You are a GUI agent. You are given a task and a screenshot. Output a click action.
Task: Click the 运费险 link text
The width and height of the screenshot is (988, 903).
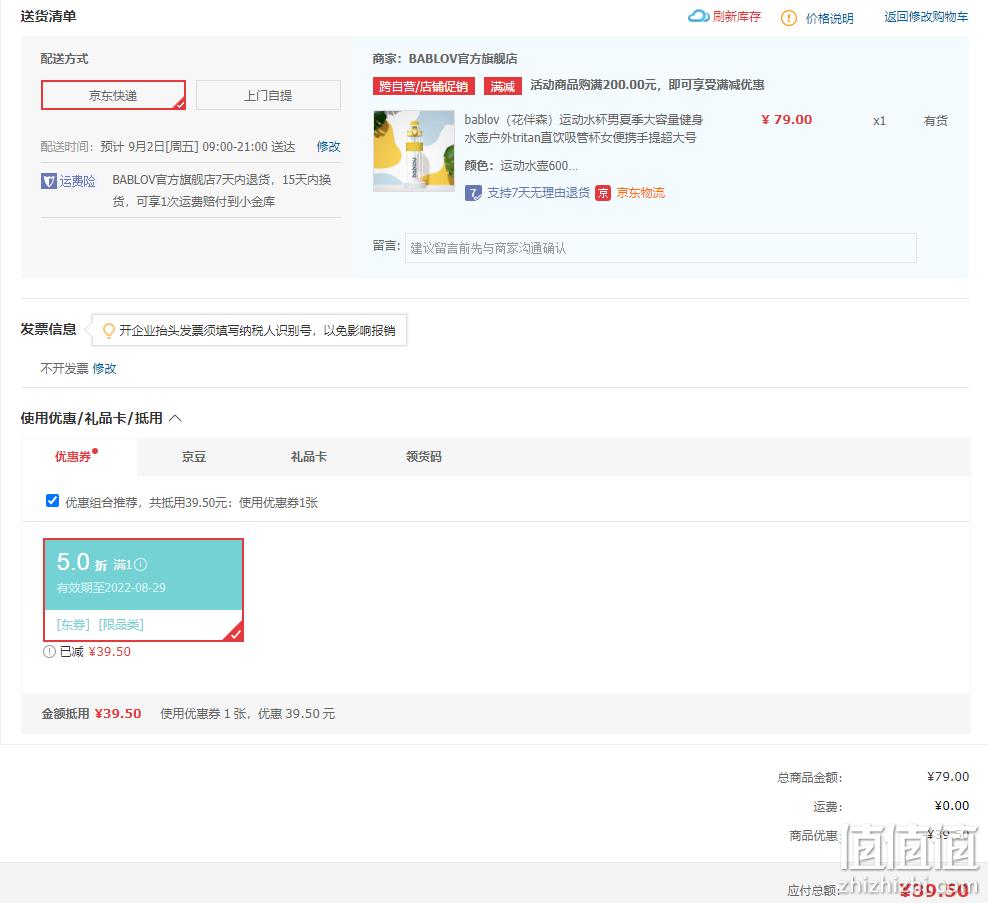coord(78,181)
